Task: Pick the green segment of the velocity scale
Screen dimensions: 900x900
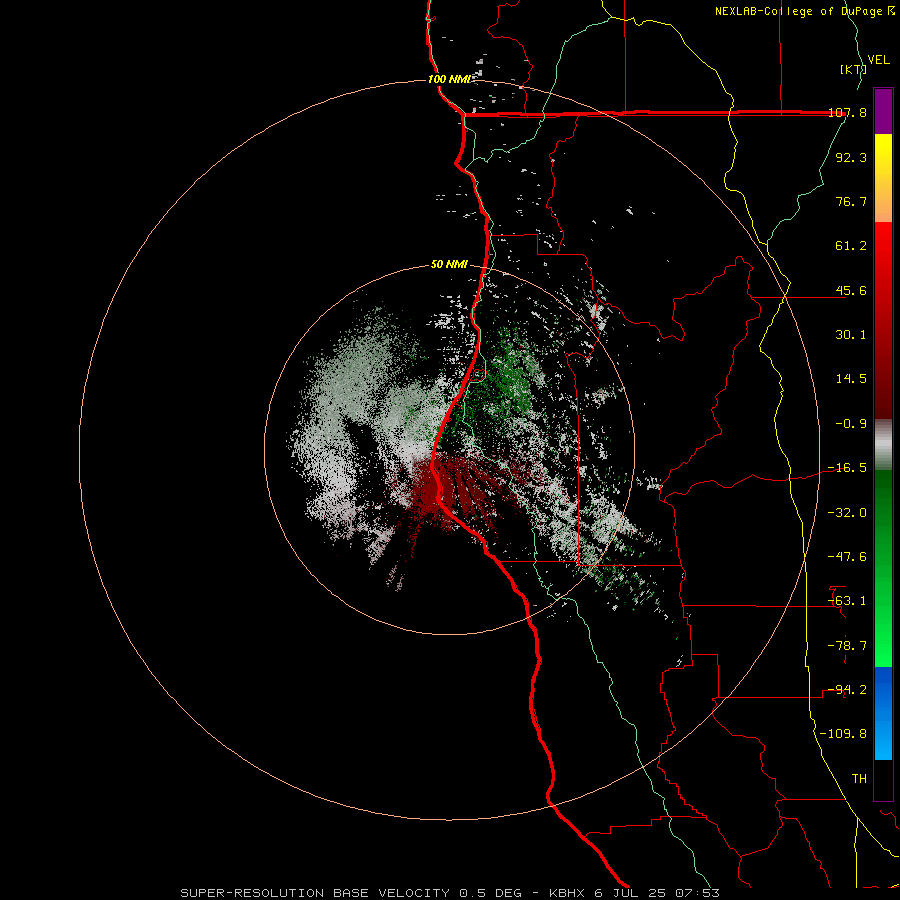Action: 883,568
